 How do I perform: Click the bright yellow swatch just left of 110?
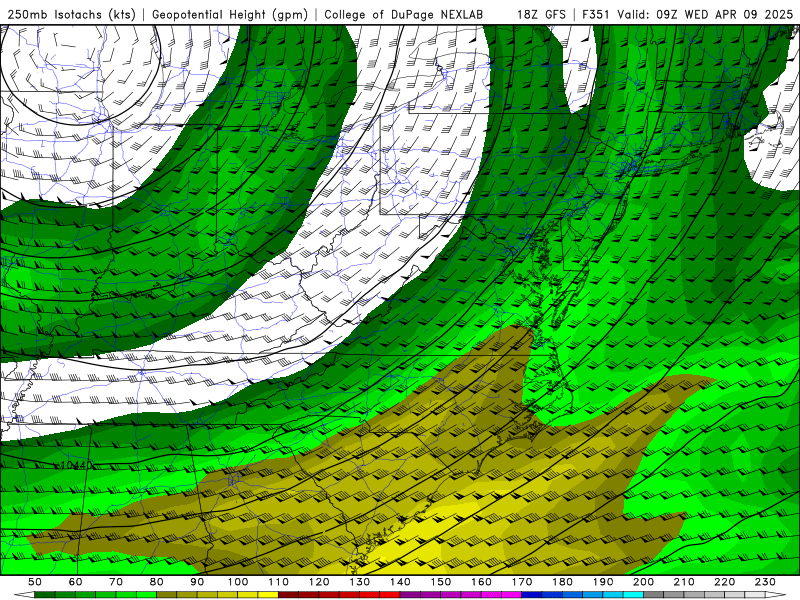coord(268,595)
